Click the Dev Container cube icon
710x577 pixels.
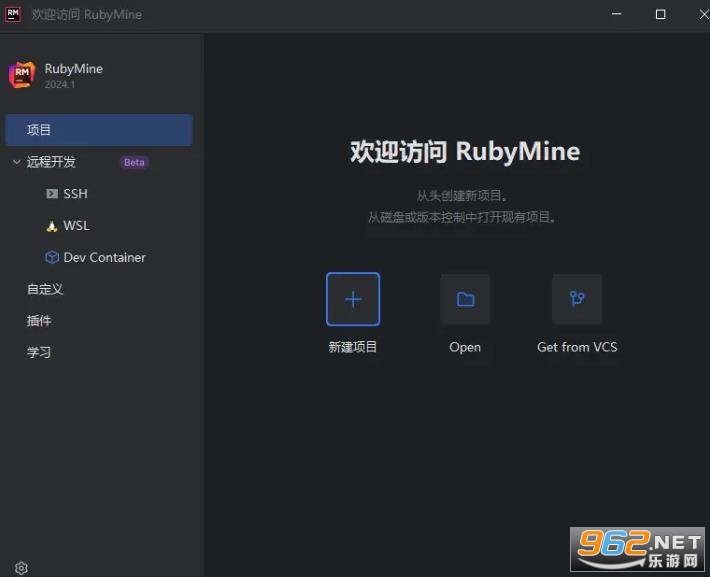[x=52, y=257]
